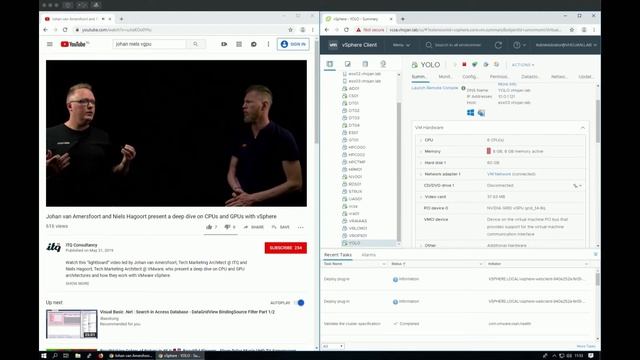640x360 pixels.
Task: Open the vSphere Menu dropdown
Action: [401, 45]
